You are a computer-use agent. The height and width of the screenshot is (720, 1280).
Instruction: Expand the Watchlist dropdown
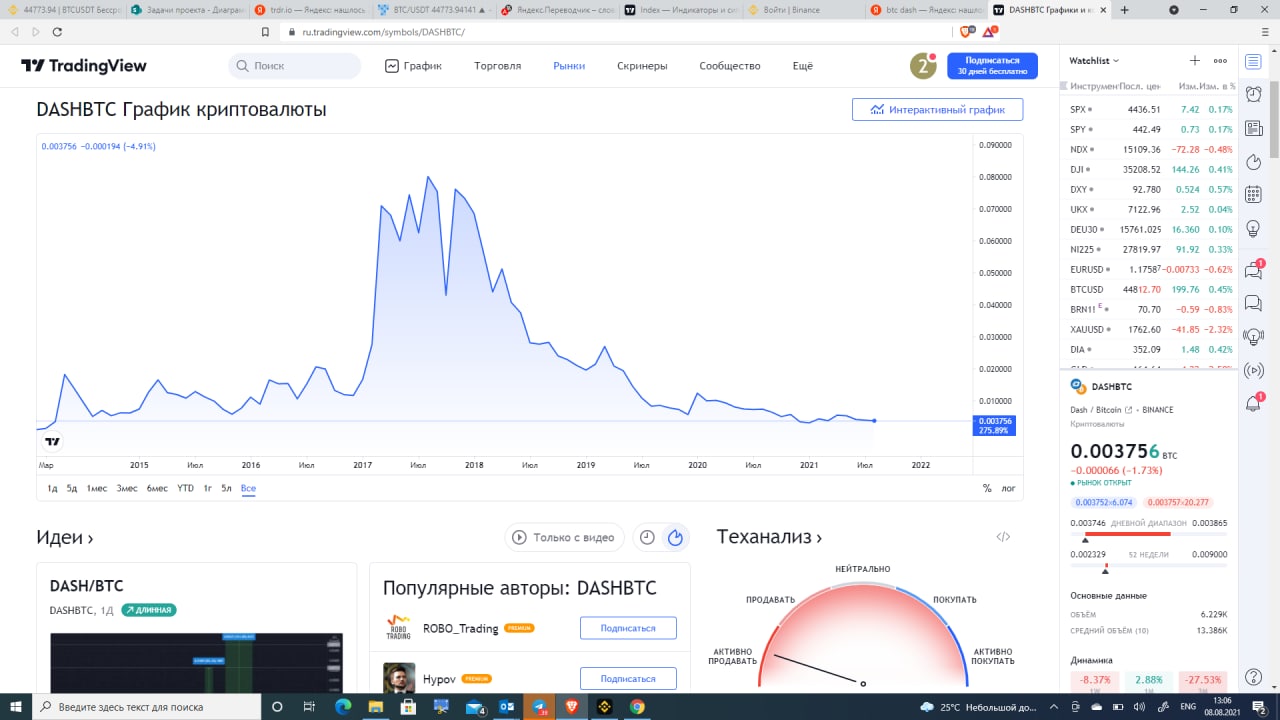[1094, 61]
